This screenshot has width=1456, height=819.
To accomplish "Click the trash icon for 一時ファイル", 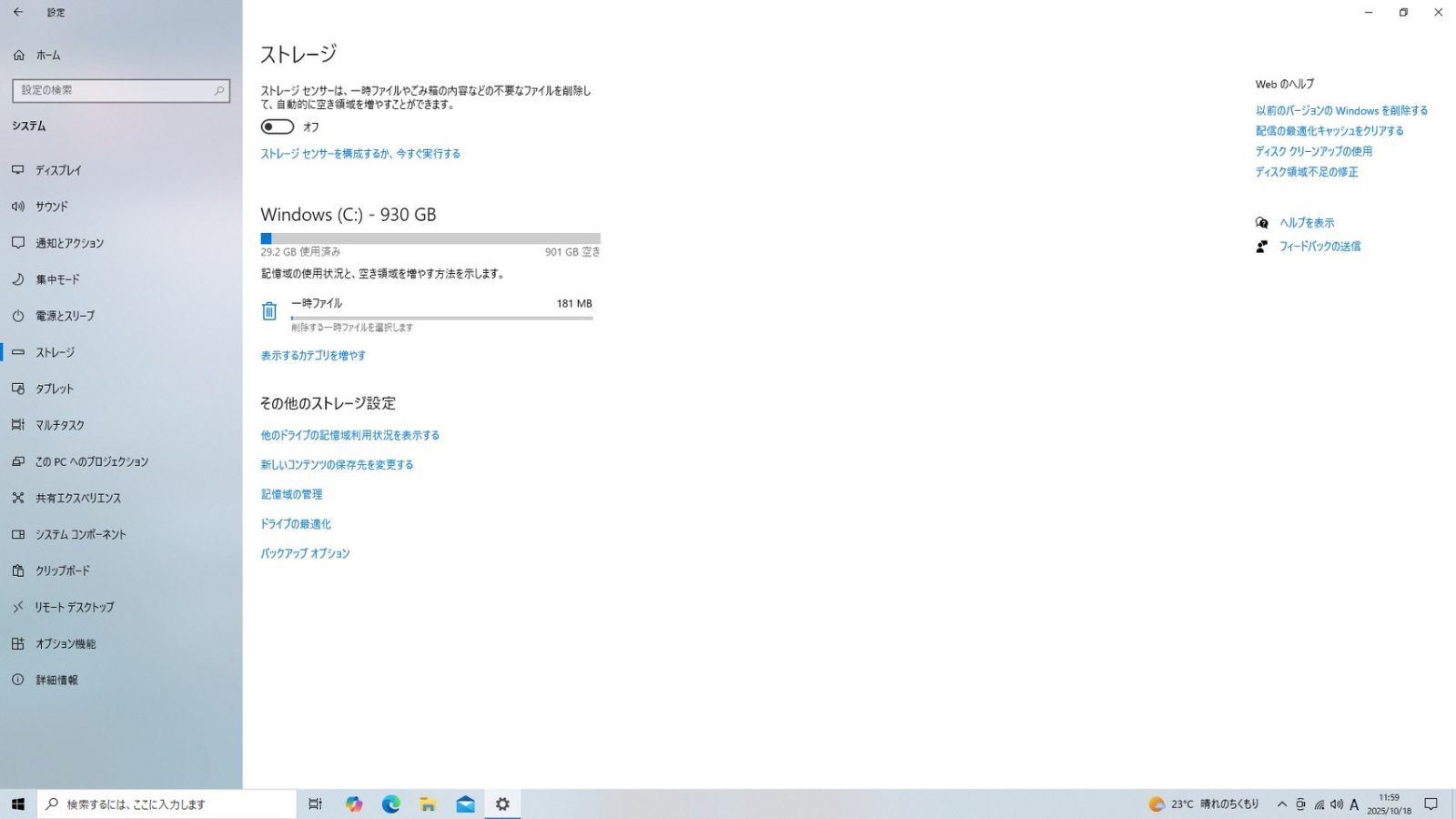I will click(x=269, y=311).
